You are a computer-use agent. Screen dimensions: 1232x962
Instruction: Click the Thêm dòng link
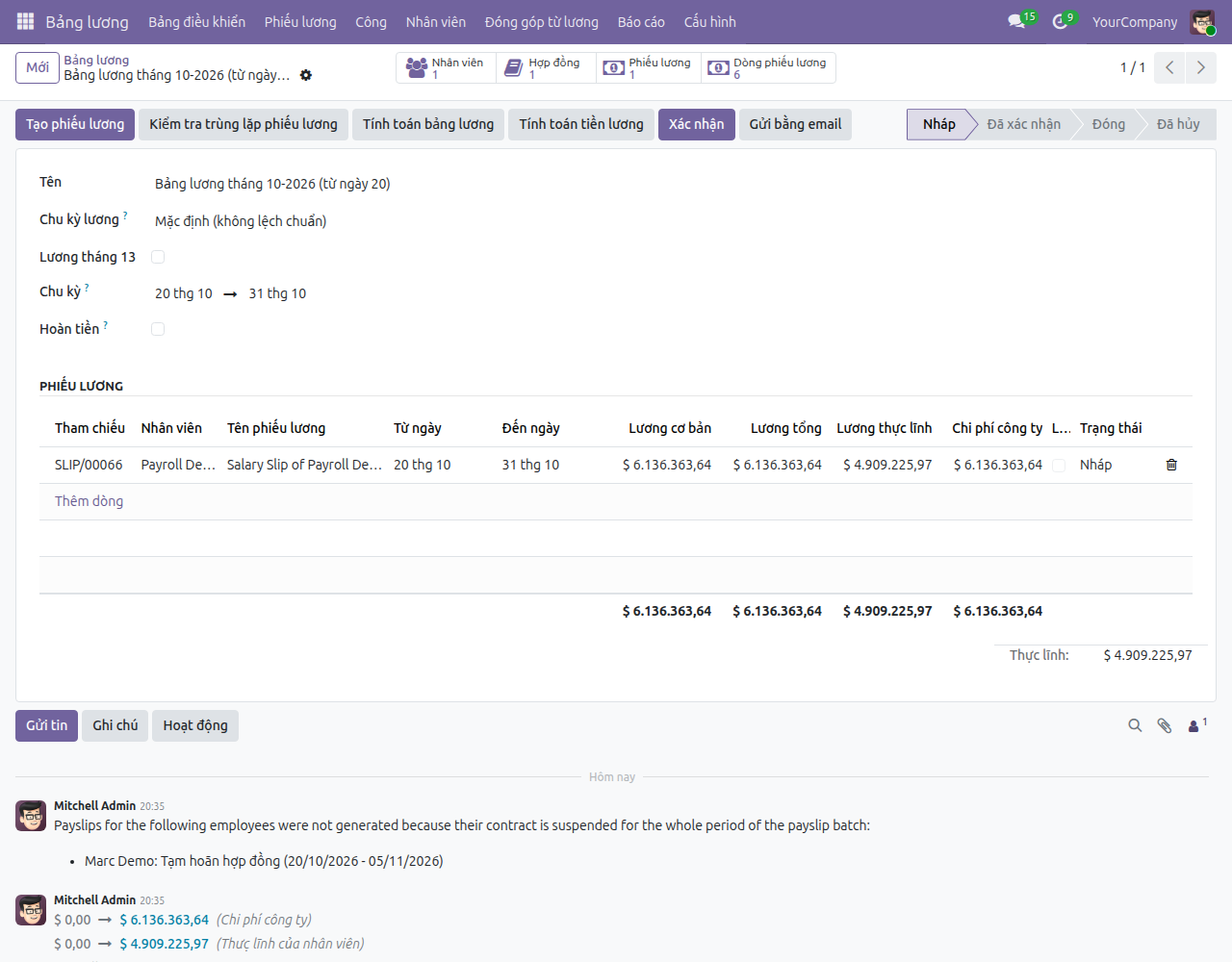89,501
